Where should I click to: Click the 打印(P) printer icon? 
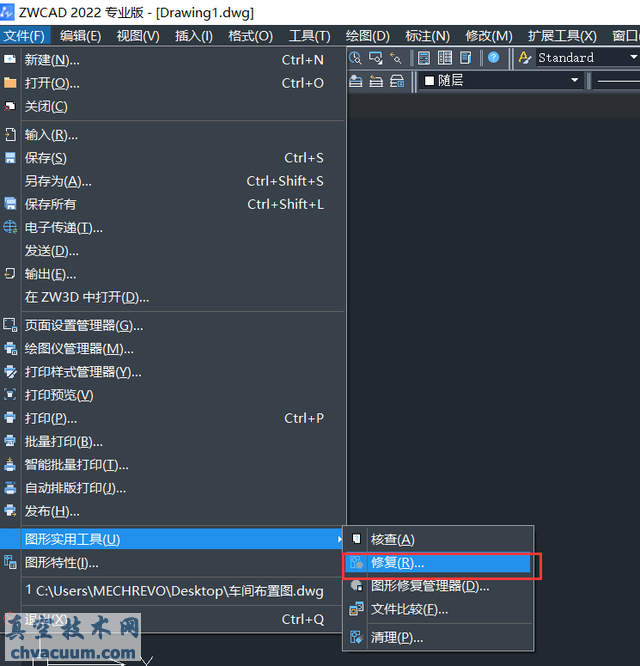(10, 418)
